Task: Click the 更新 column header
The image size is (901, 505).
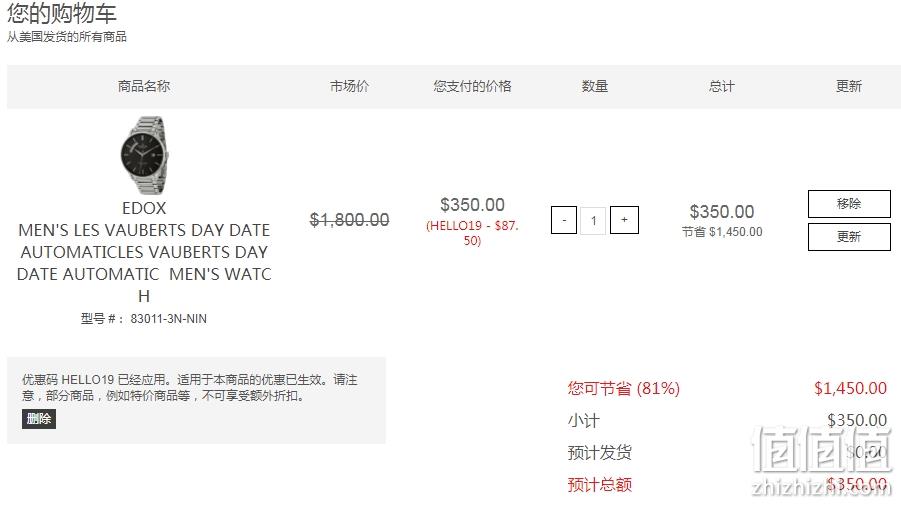Action: (x=849, y=86)
